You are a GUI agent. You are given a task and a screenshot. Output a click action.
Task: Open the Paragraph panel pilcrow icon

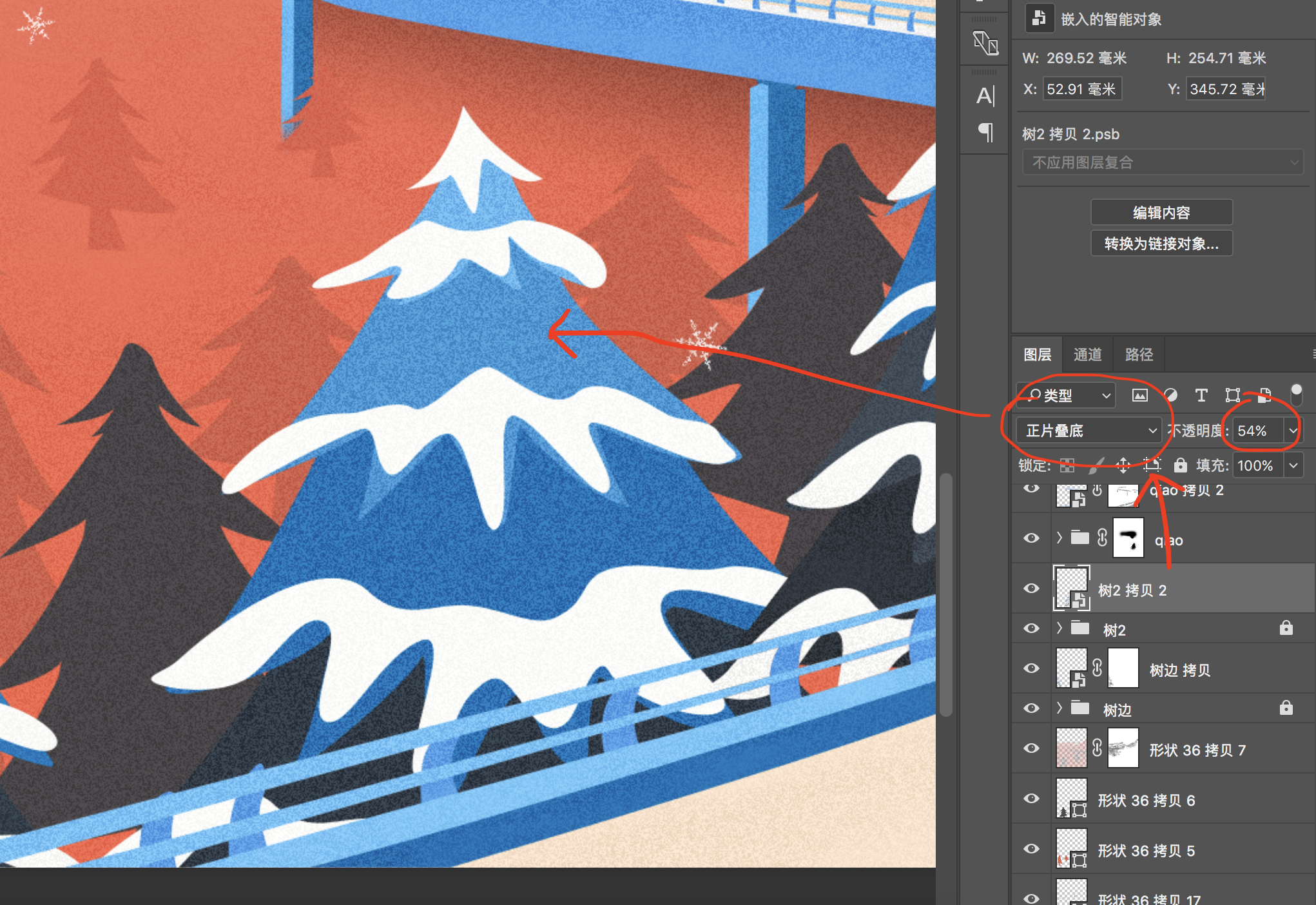coord(985,132)
